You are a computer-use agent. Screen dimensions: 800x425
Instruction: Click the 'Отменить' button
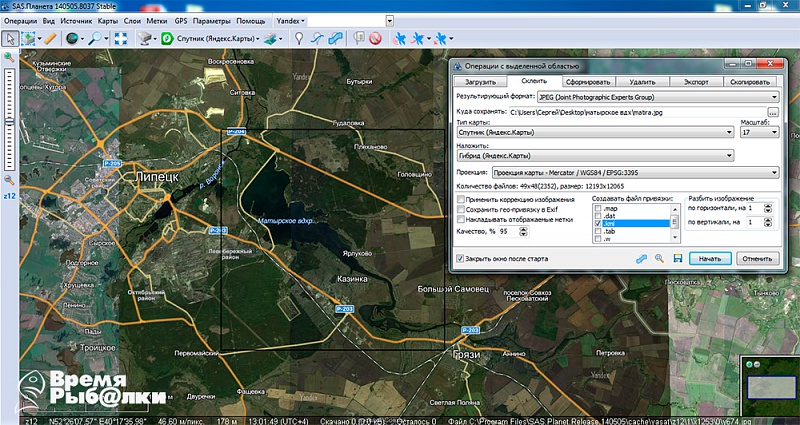(757, 259)
